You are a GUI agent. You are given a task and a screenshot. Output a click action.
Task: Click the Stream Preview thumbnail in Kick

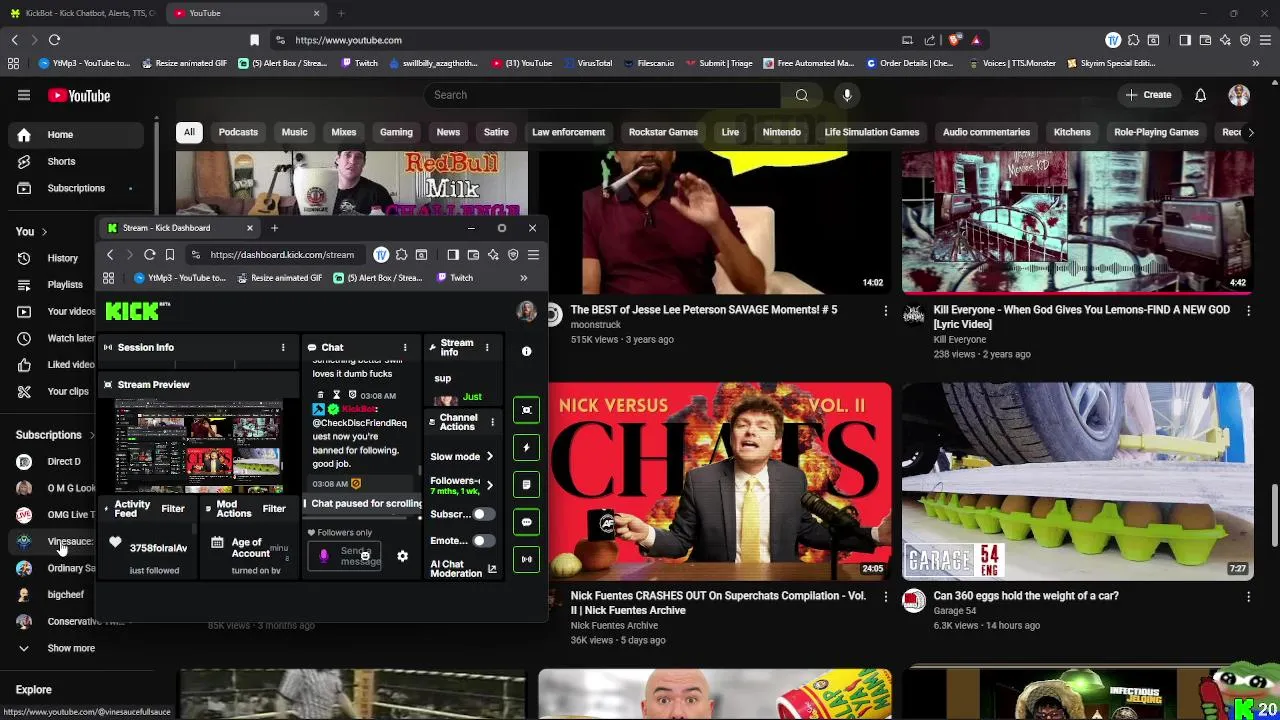coord(198,447)
